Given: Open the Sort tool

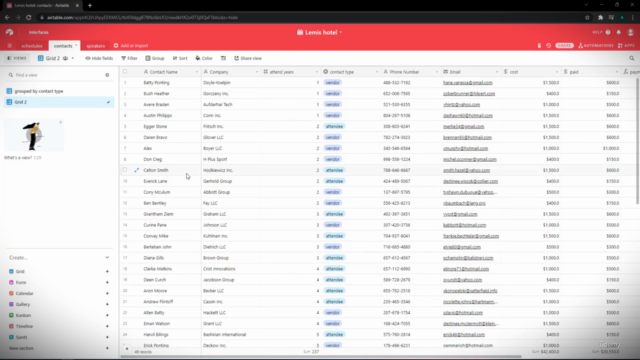Looking at the screenshot, I should point(180,58).
